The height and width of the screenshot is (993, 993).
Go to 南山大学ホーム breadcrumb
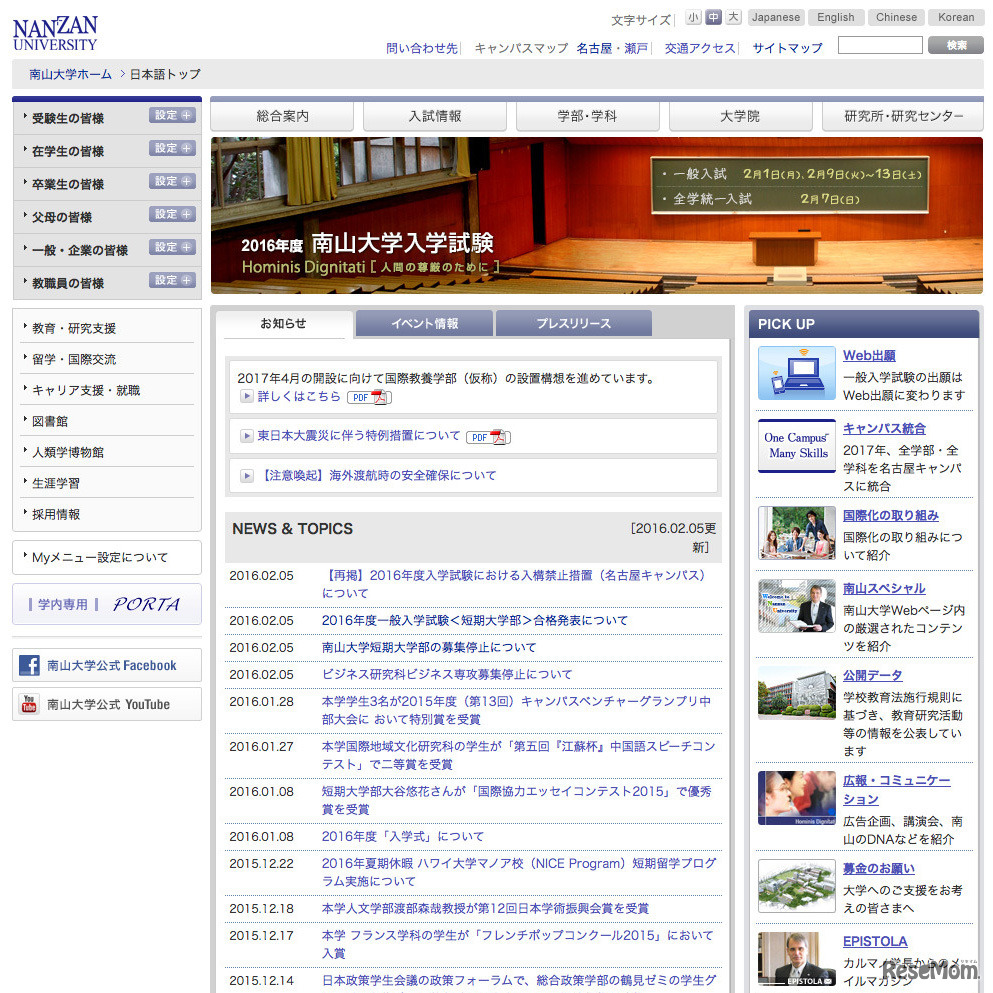click(70, 75)
